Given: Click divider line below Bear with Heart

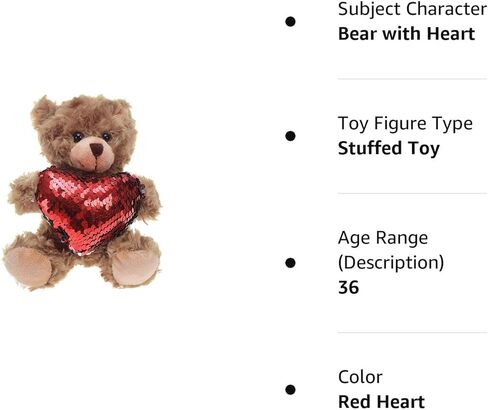Looking at the screenshot, I should tap(412, 79).
